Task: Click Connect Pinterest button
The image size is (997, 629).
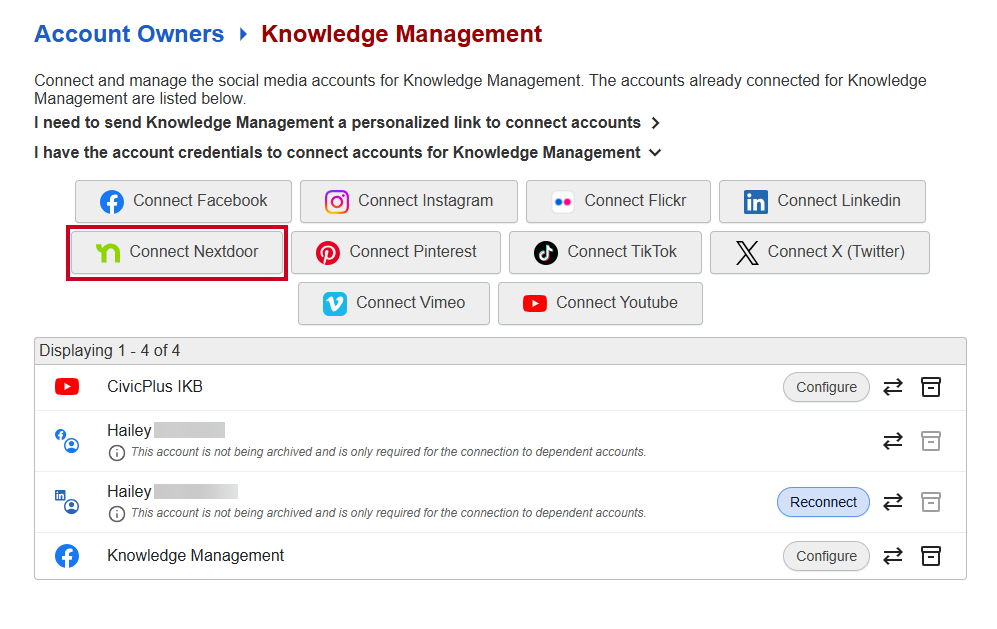Action: coord(395,252)
